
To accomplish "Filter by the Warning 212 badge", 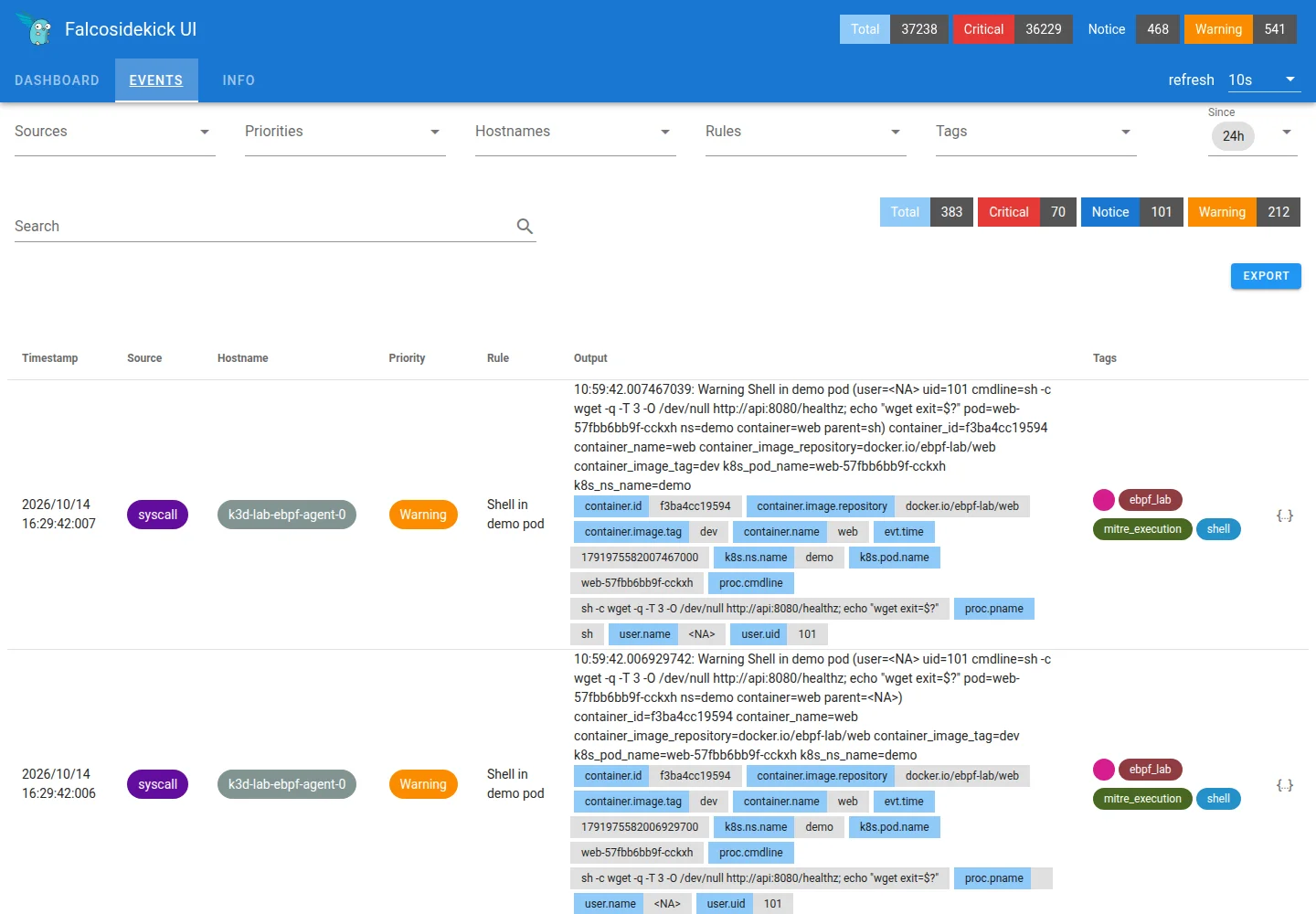I will [x=1244, y=212].
